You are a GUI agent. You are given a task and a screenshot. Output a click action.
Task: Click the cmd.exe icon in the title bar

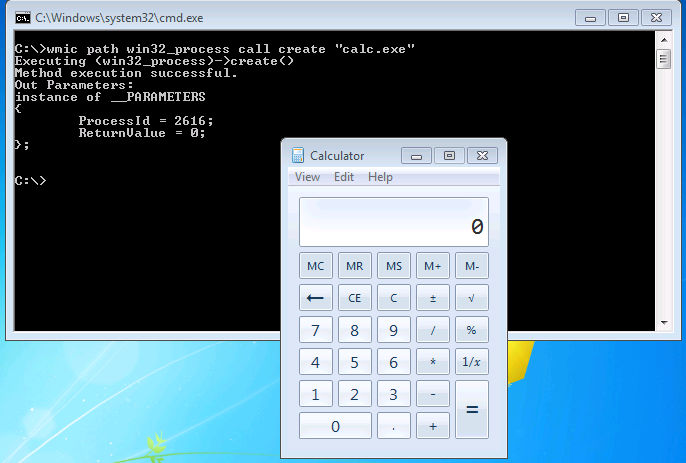[x=23, y=18]
